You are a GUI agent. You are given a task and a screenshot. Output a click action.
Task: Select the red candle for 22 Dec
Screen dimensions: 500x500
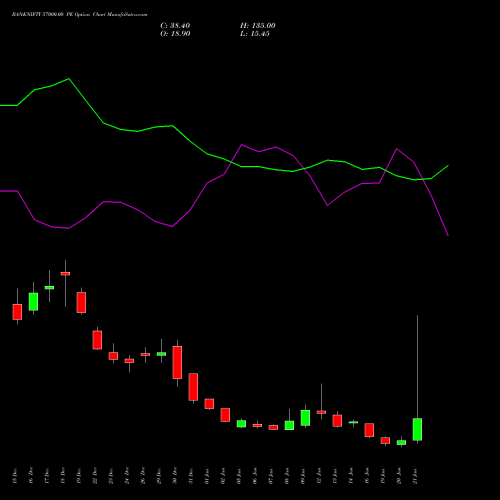[x=97, y=340]
